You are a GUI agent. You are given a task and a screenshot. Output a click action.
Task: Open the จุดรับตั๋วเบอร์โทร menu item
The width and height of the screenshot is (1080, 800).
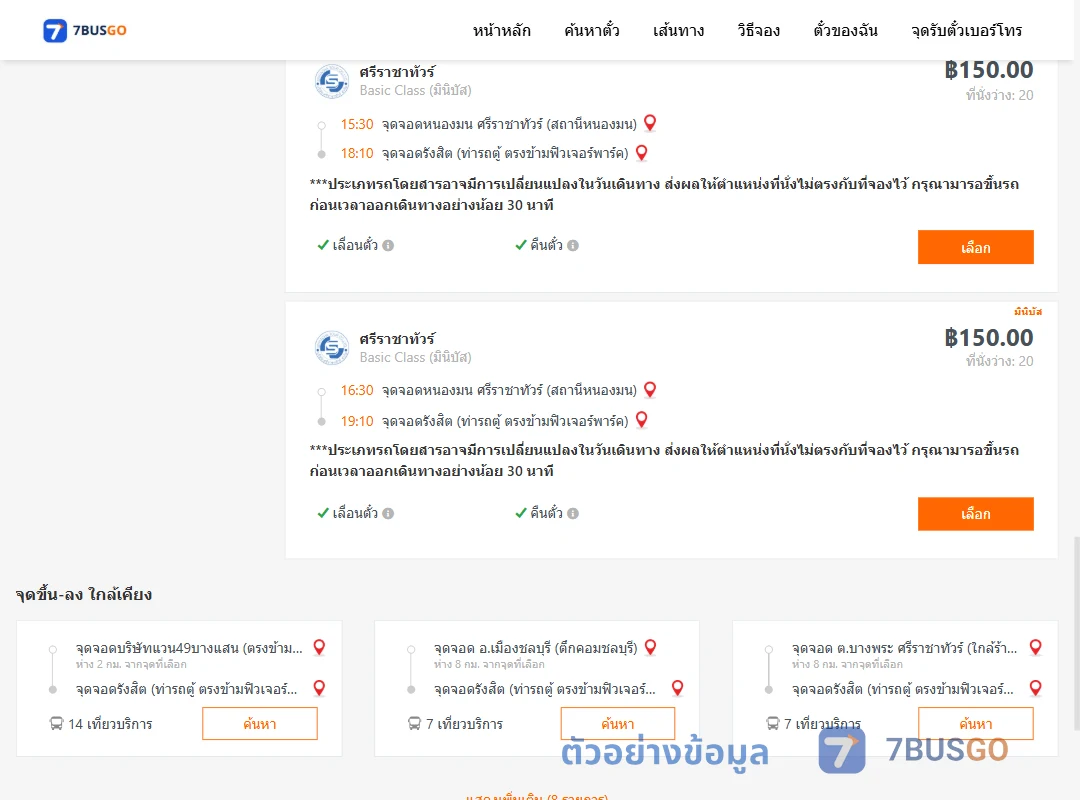(966, 30)
